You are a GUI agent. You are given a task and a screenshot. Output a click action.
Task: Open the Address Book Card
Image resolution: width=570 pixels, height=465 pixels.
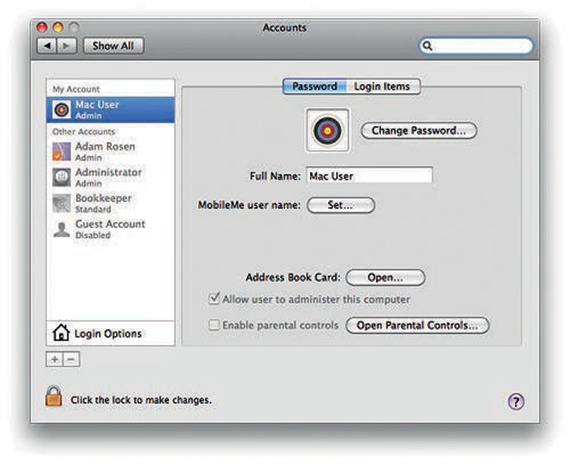click(x=385, y=278)
